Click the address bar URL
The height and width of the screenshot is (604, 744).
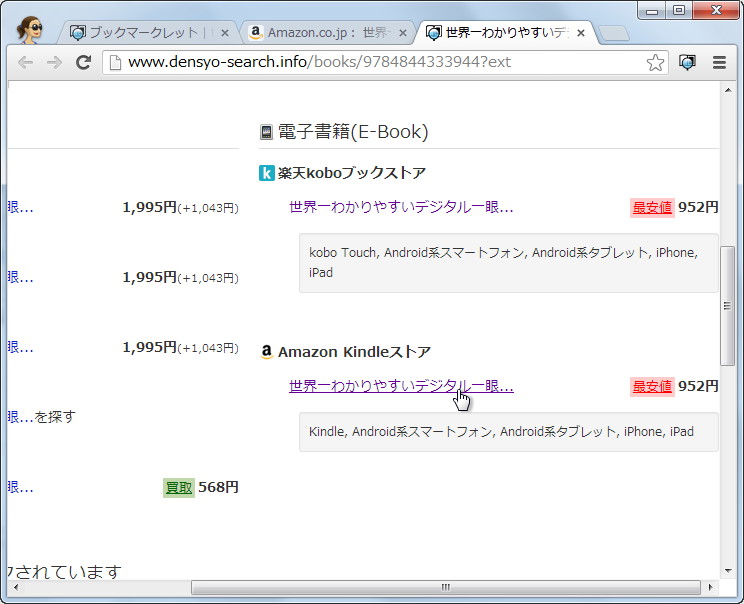pyautogui.click(x=319, y=62)
